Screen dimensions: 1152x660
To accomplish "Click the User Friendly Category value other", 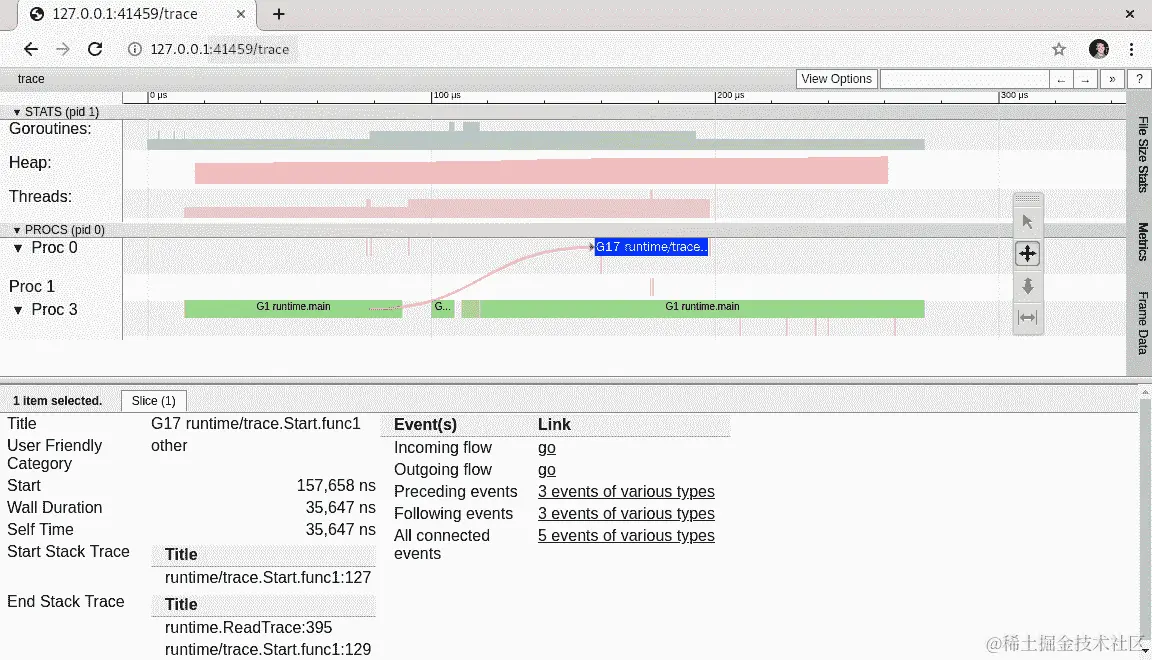I will [x=169, y=446].
